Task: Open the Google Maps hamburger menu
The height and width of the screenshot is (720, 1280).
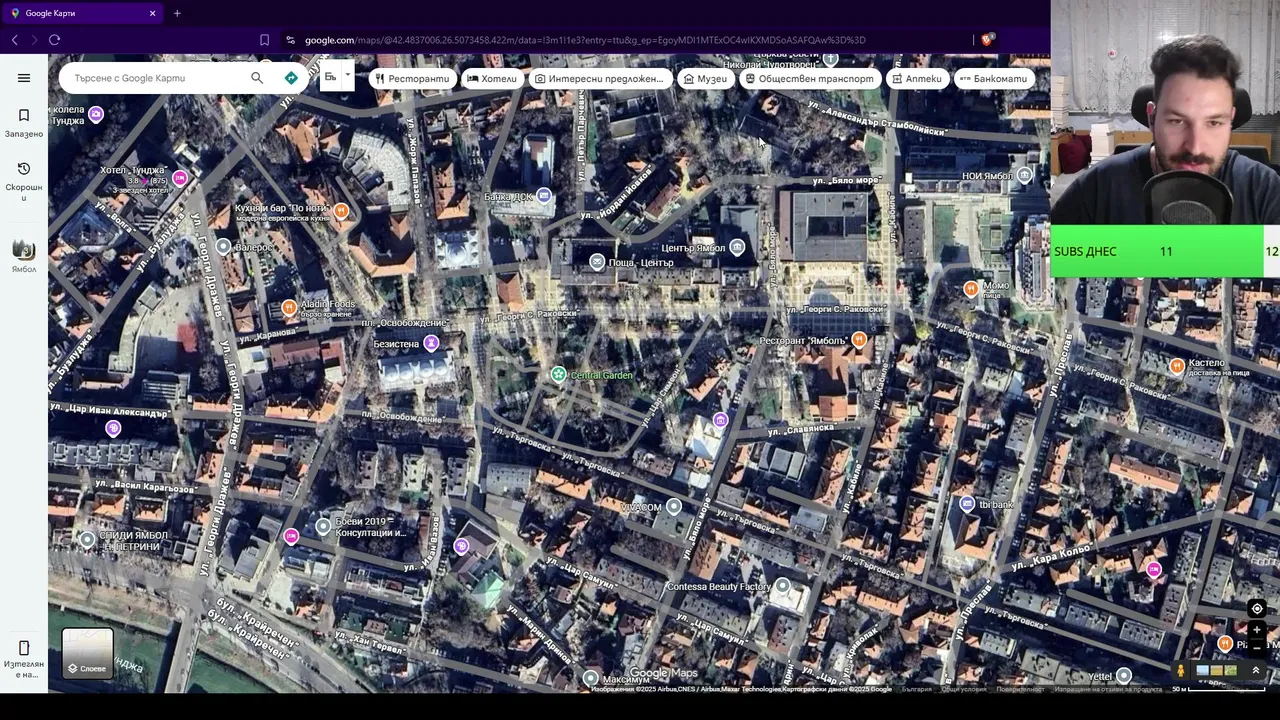Action: click(x=24, y=78)
